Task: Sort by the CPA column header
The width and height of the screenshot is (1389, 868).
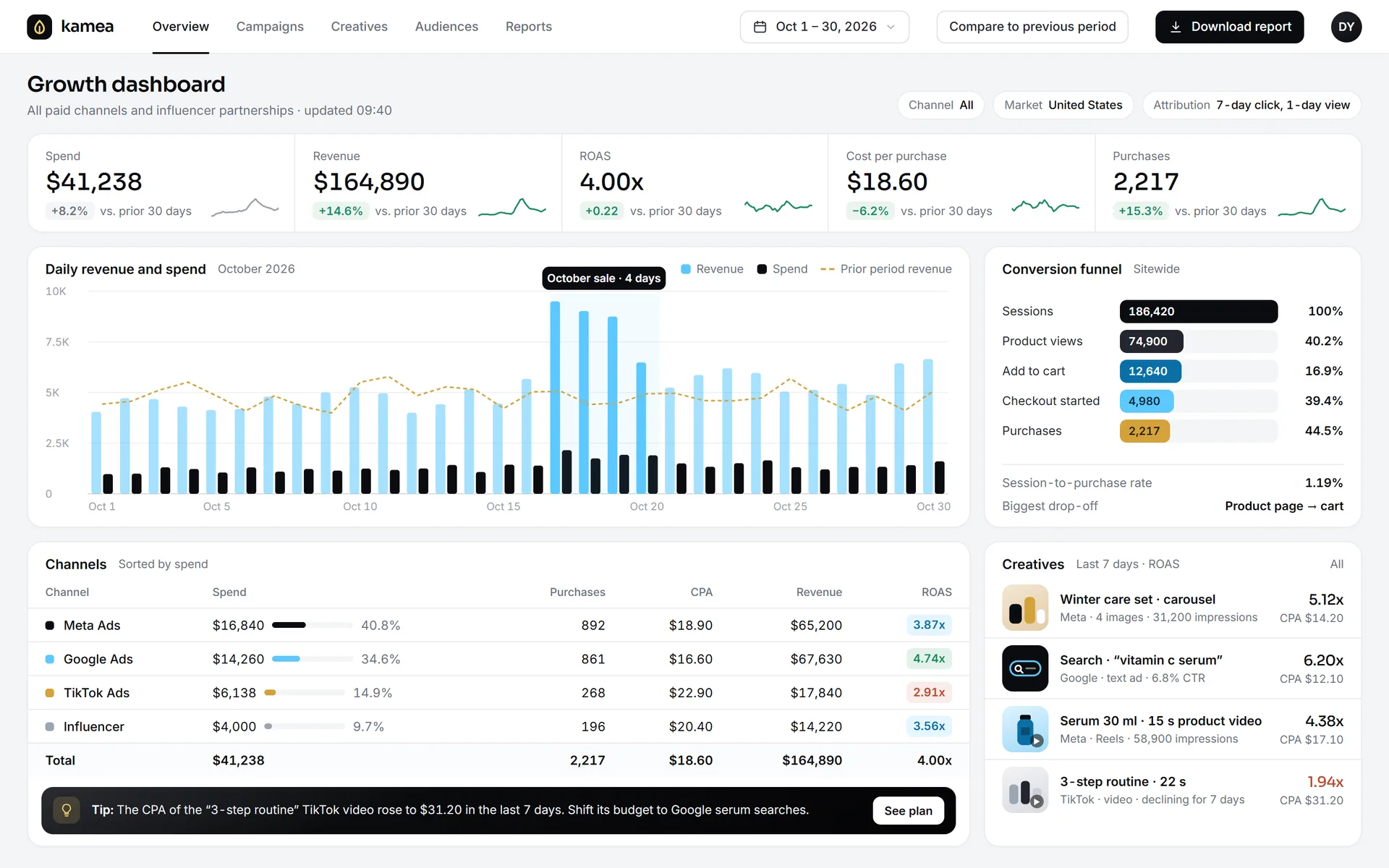Action: coord(701,592)
